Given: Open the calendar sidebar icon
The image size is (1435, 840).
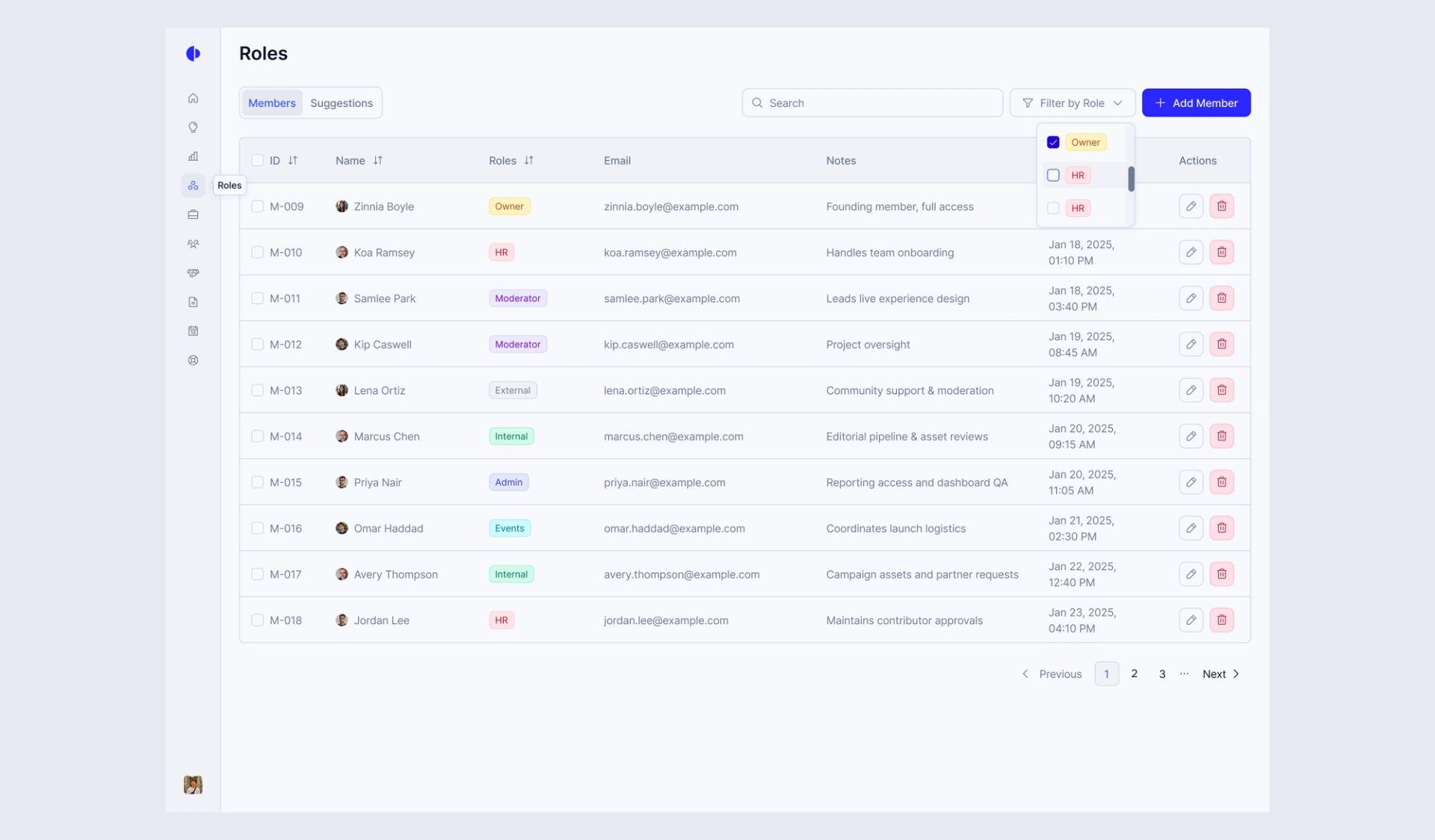Looking at the screenshot, I should (x=193, y=331).
